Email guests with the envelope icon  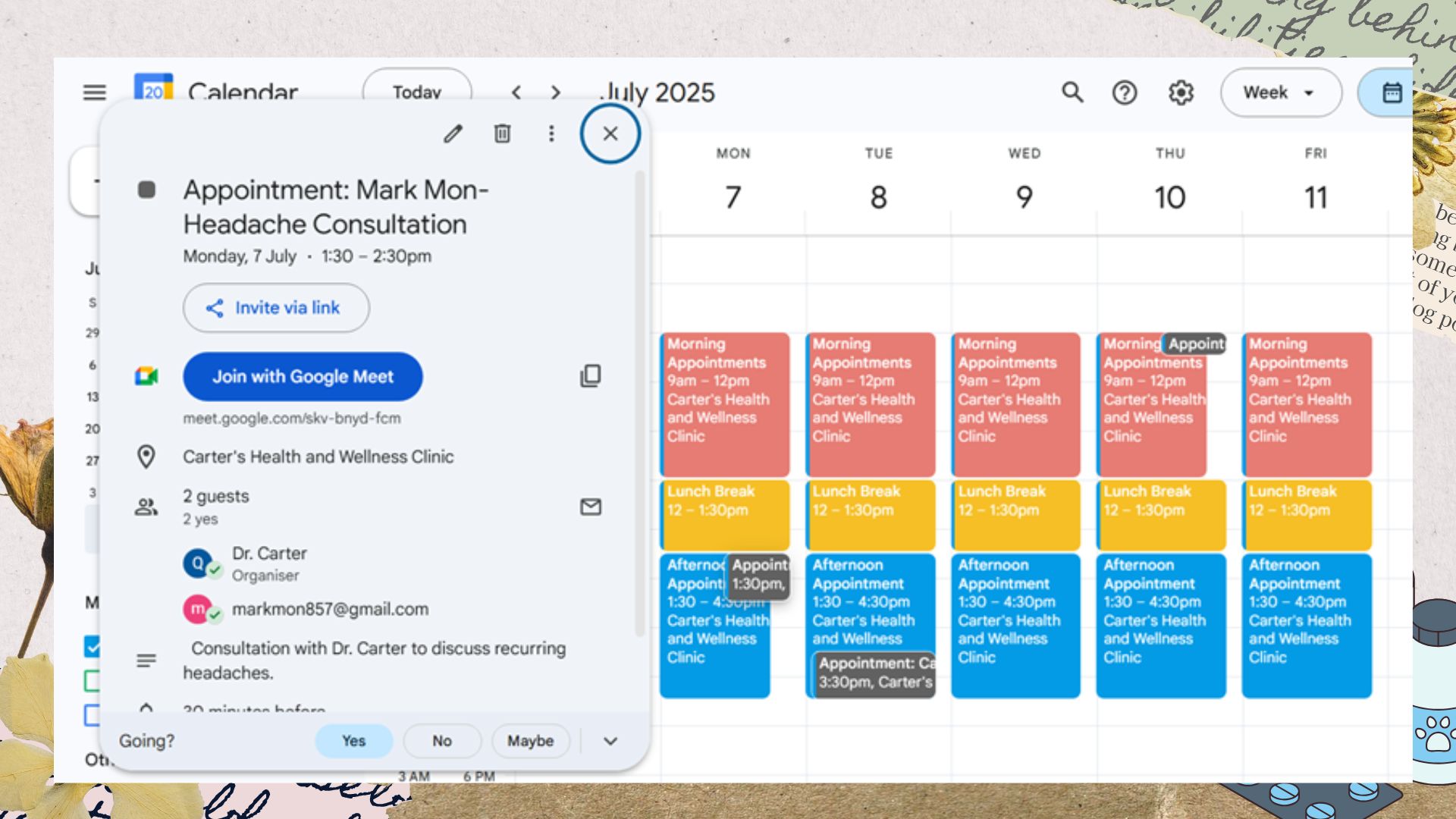click(x=591, y=507)
